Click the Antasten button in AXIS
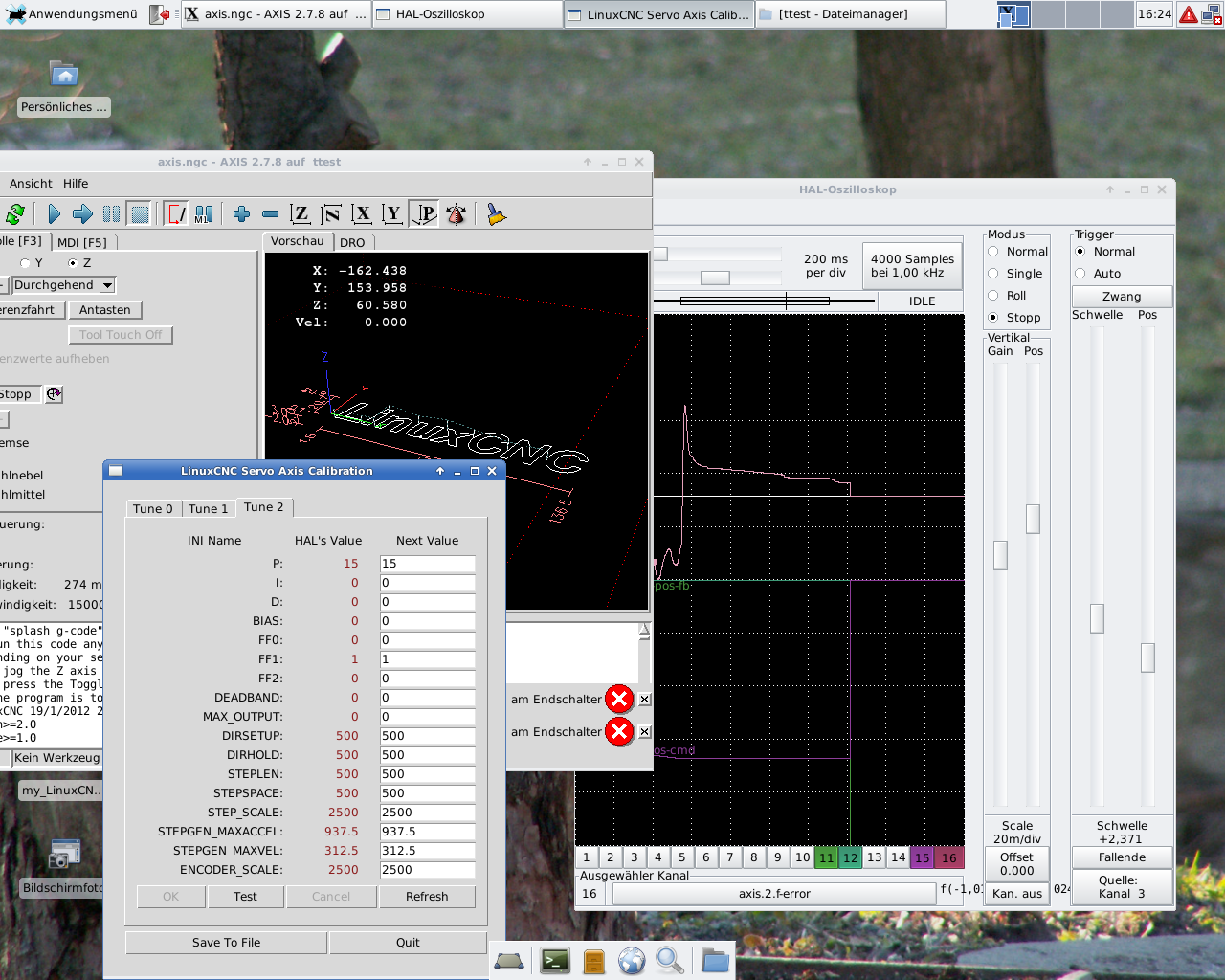 (105, 310)
